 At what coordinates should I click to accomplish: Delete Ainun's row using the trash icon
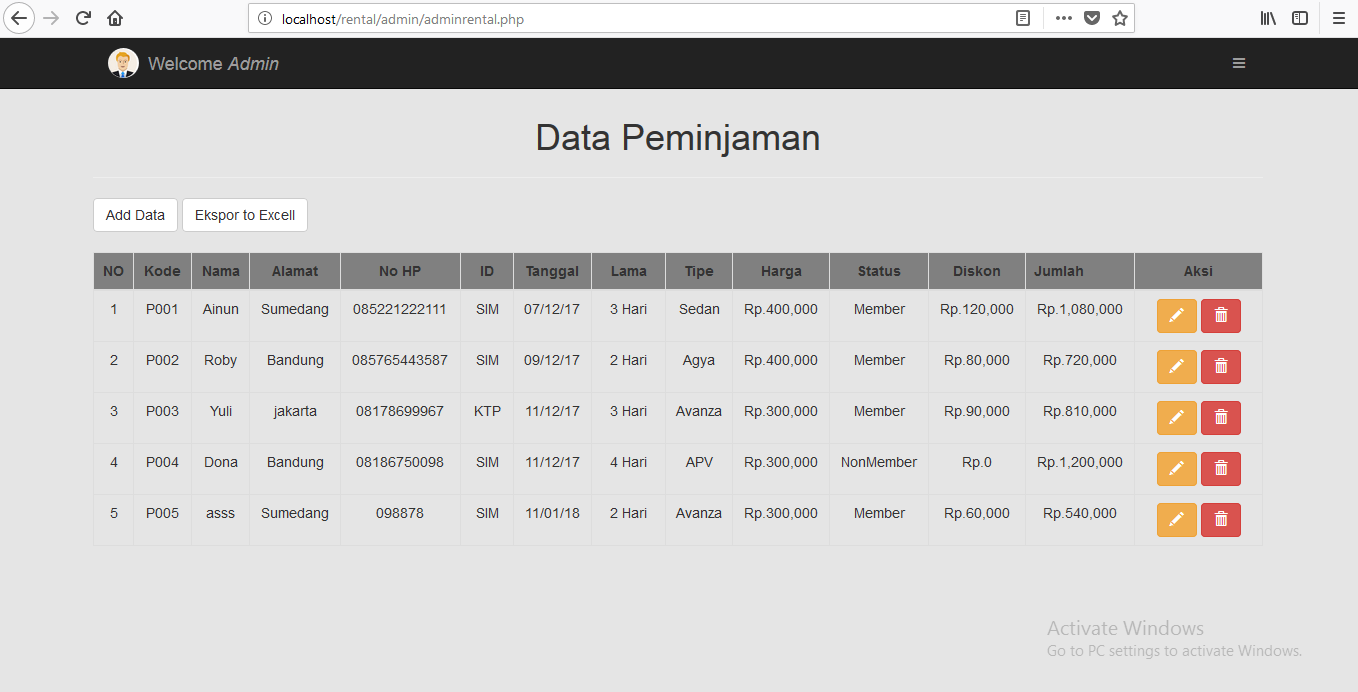coord(1220,315)
